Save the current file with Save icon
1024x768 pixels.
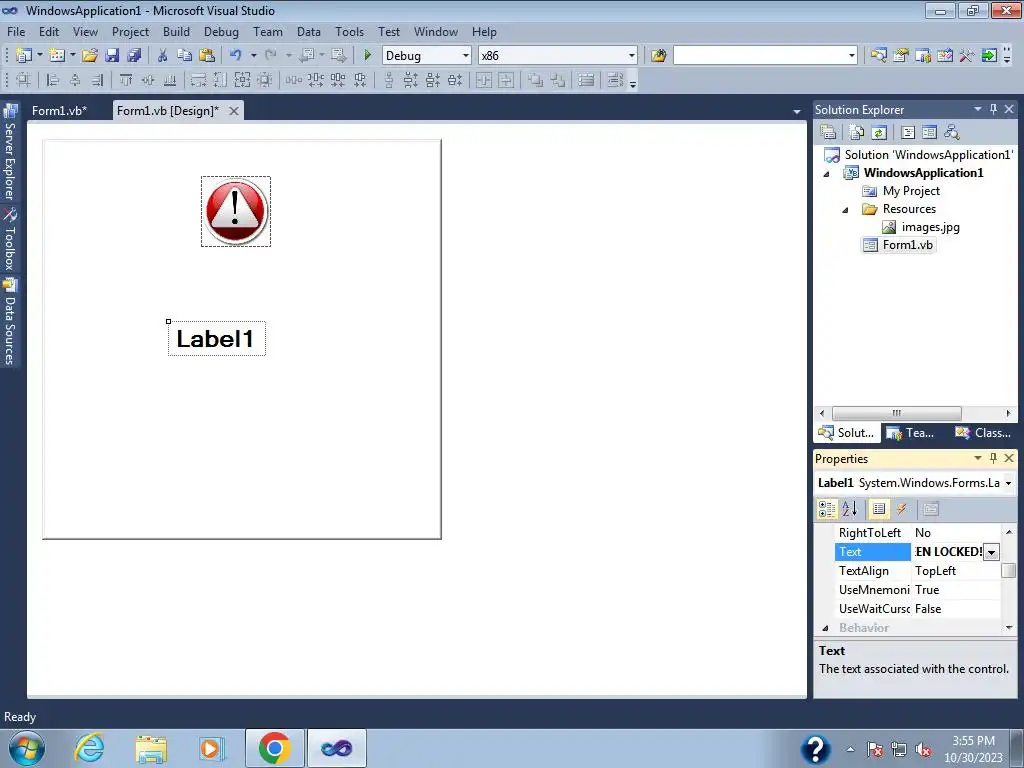click(x=112, y=56)
